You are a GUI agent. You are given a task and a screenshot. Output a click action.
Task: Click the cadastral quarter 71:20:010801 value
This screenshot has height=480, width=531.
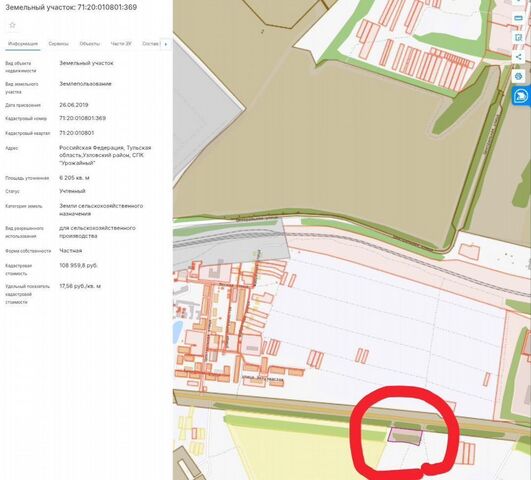pyautogui.click(x=77, y=133)
